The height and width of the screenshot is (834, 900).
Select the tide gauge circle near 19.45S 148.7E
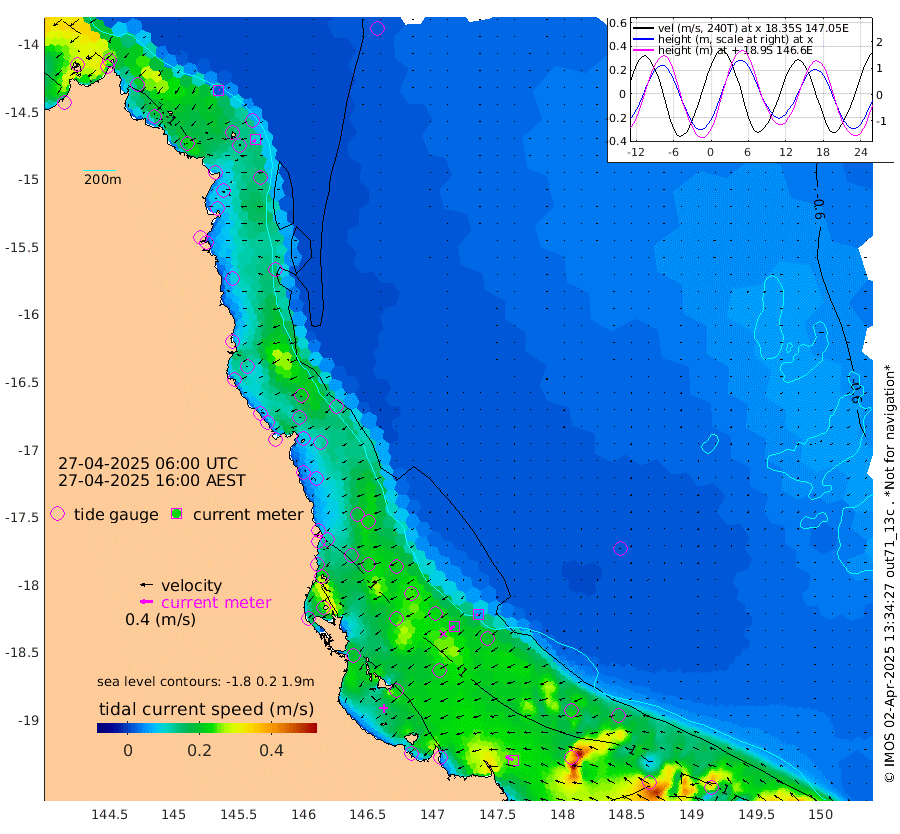(x=649, y=782)
